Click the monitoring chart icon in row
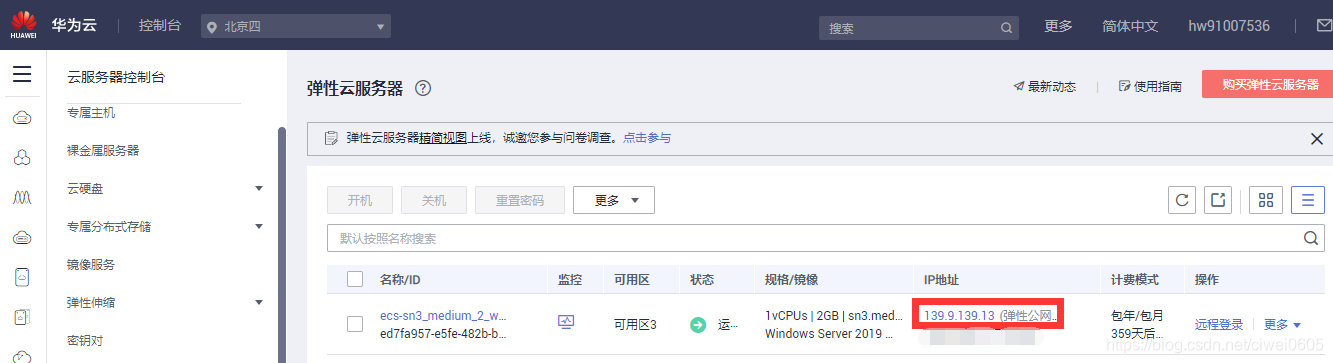 566,322
